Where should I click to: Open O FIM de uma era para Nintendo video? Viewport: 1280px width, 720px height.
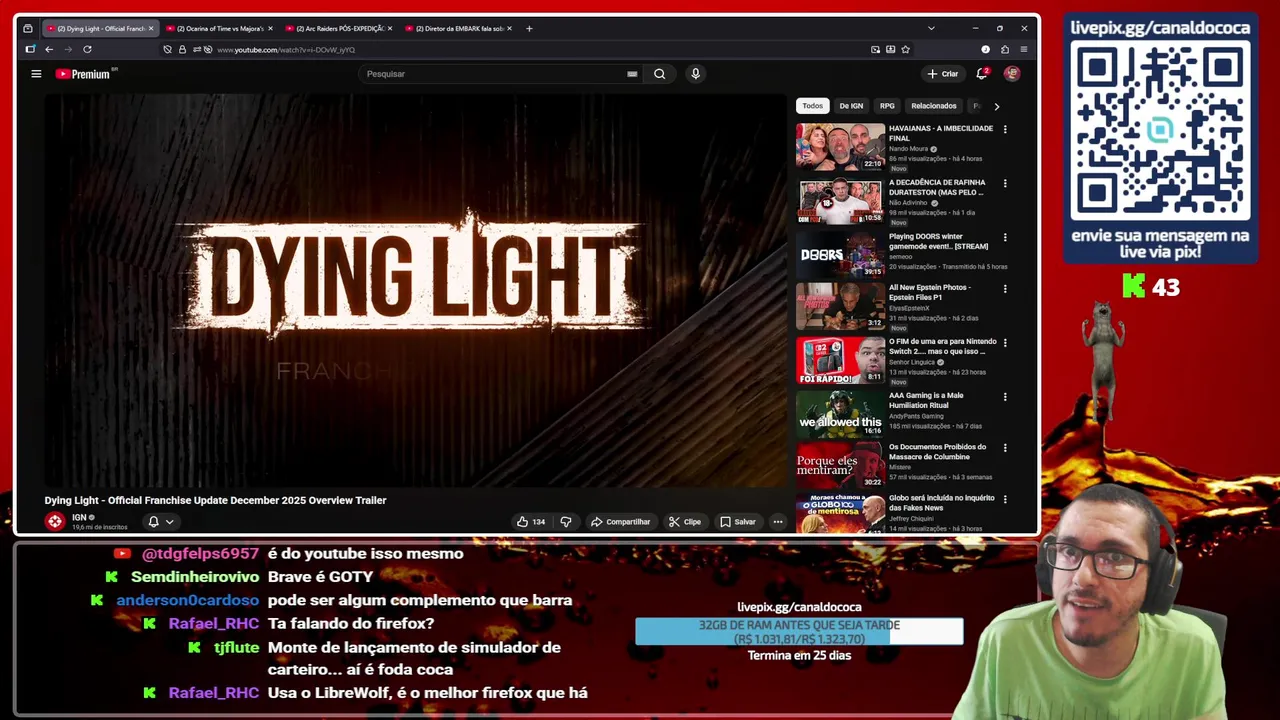click(840, 360)
